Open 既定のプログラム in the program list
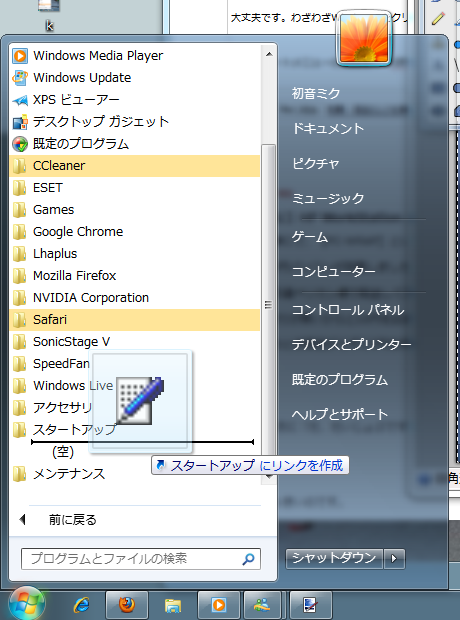This screenshot has width=460, height=620. pos(134,144)
